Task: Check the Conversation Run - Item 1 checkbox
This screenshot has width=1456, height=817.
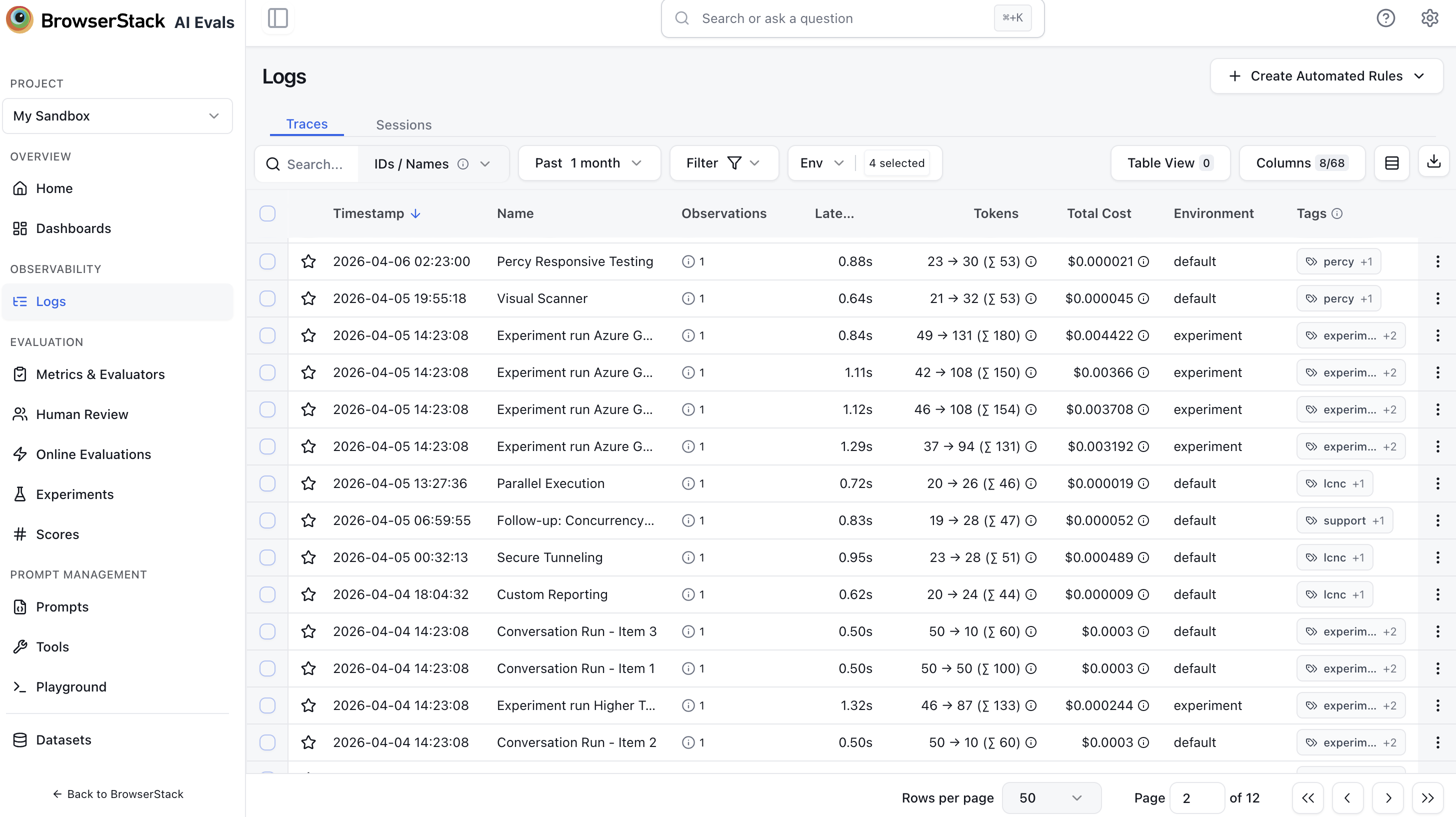Action: 267,668
